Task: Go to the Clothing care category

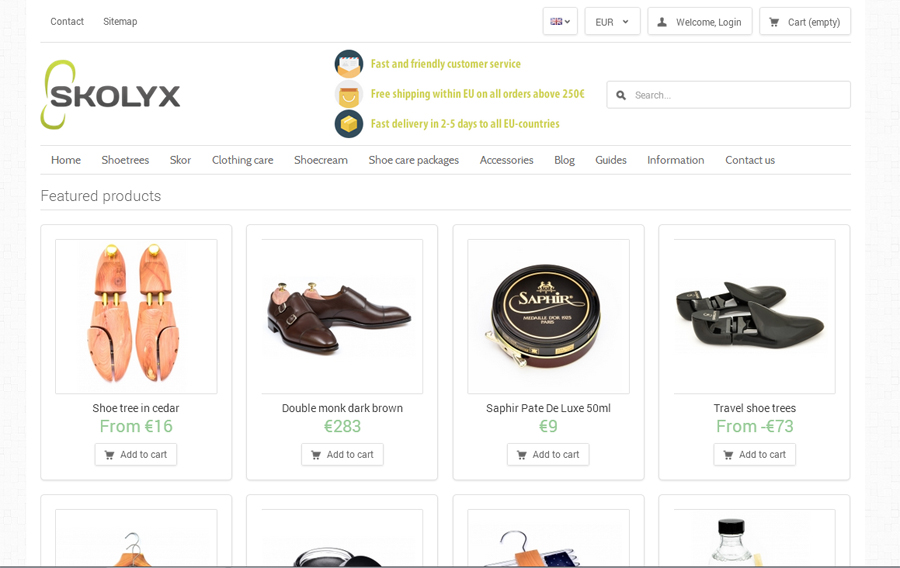Action: click(x=242, y=160)
